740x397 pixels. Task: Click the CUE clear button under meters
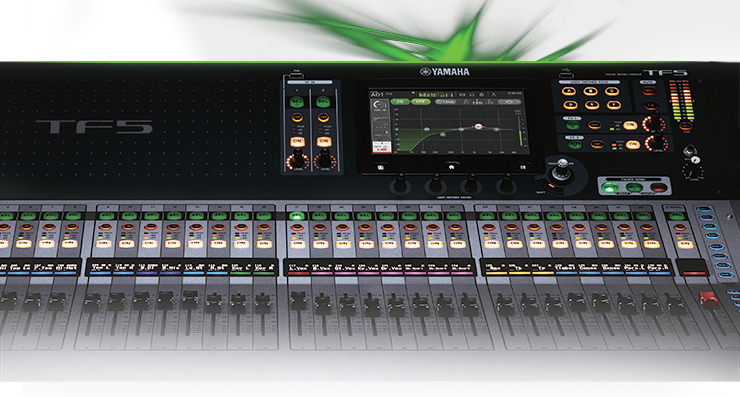coord(685,126)
